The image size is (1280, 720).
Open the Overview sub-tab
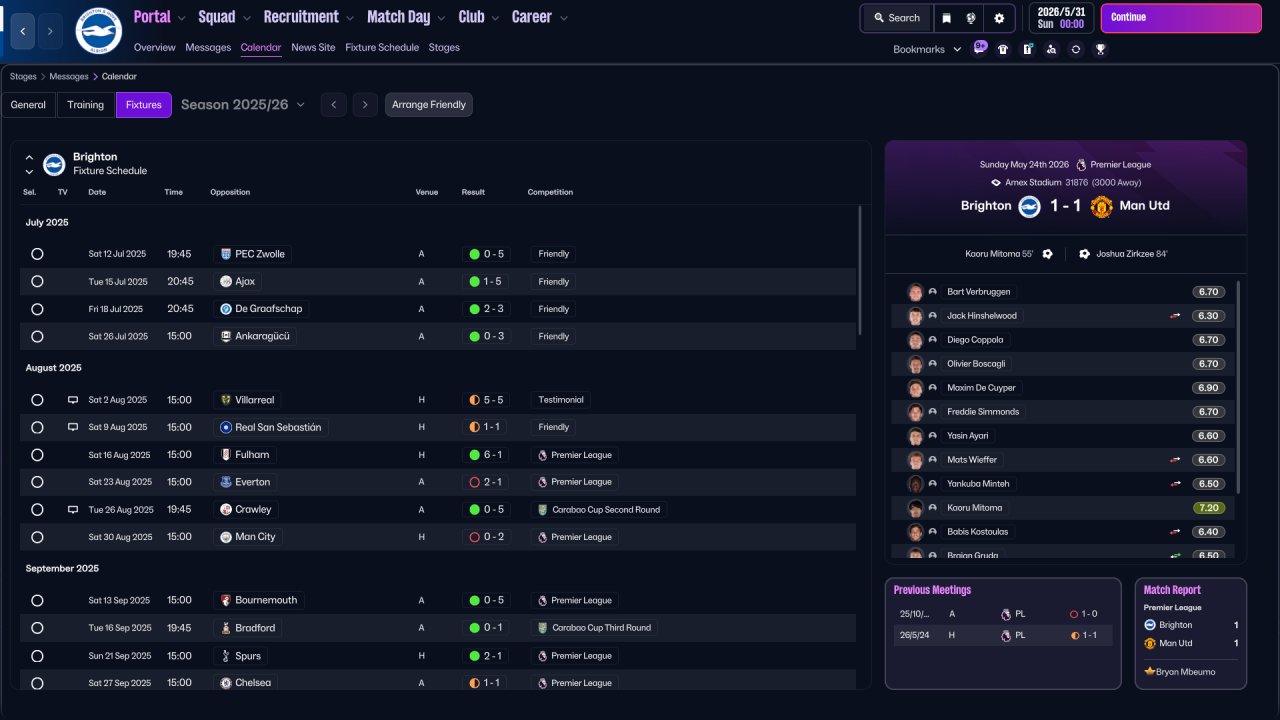(x=154, y=47)
